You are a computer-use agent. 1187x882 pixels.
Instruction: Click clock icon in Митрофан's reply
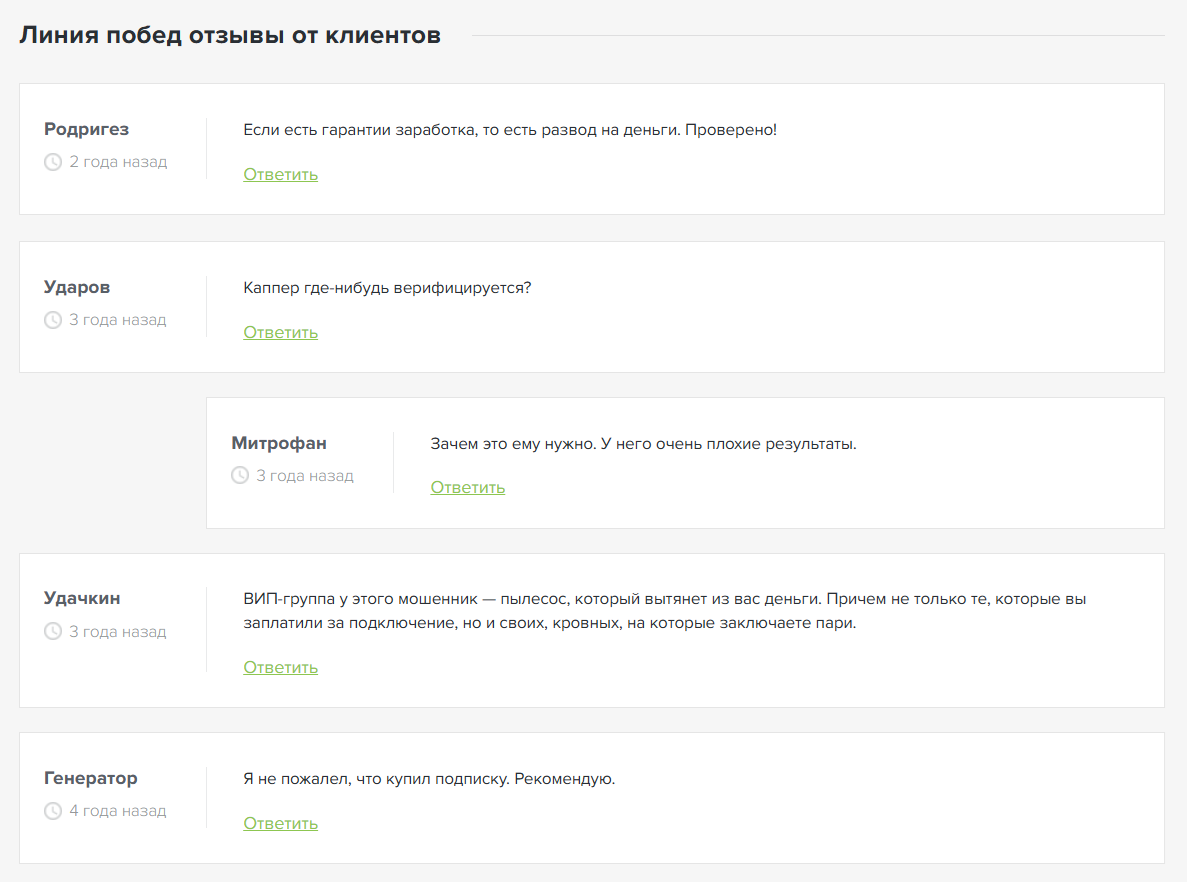click(x=240, y=476)
